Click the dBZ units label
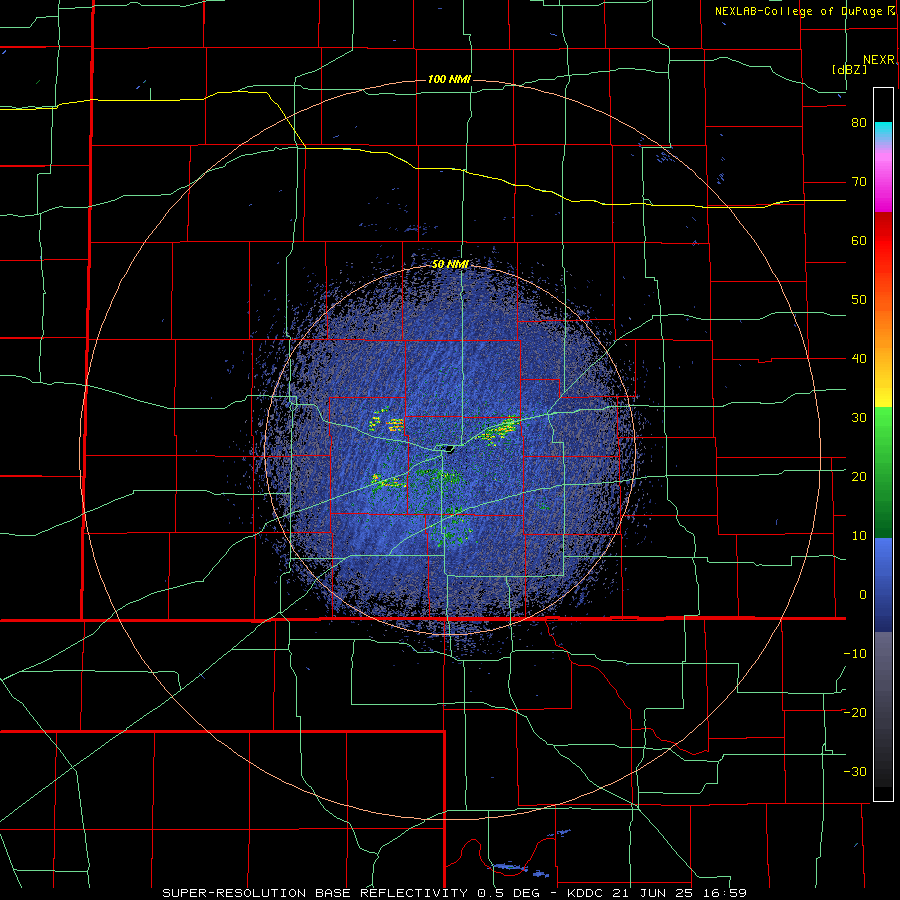This screenshot has height=900, width=900. pos(849,70)
